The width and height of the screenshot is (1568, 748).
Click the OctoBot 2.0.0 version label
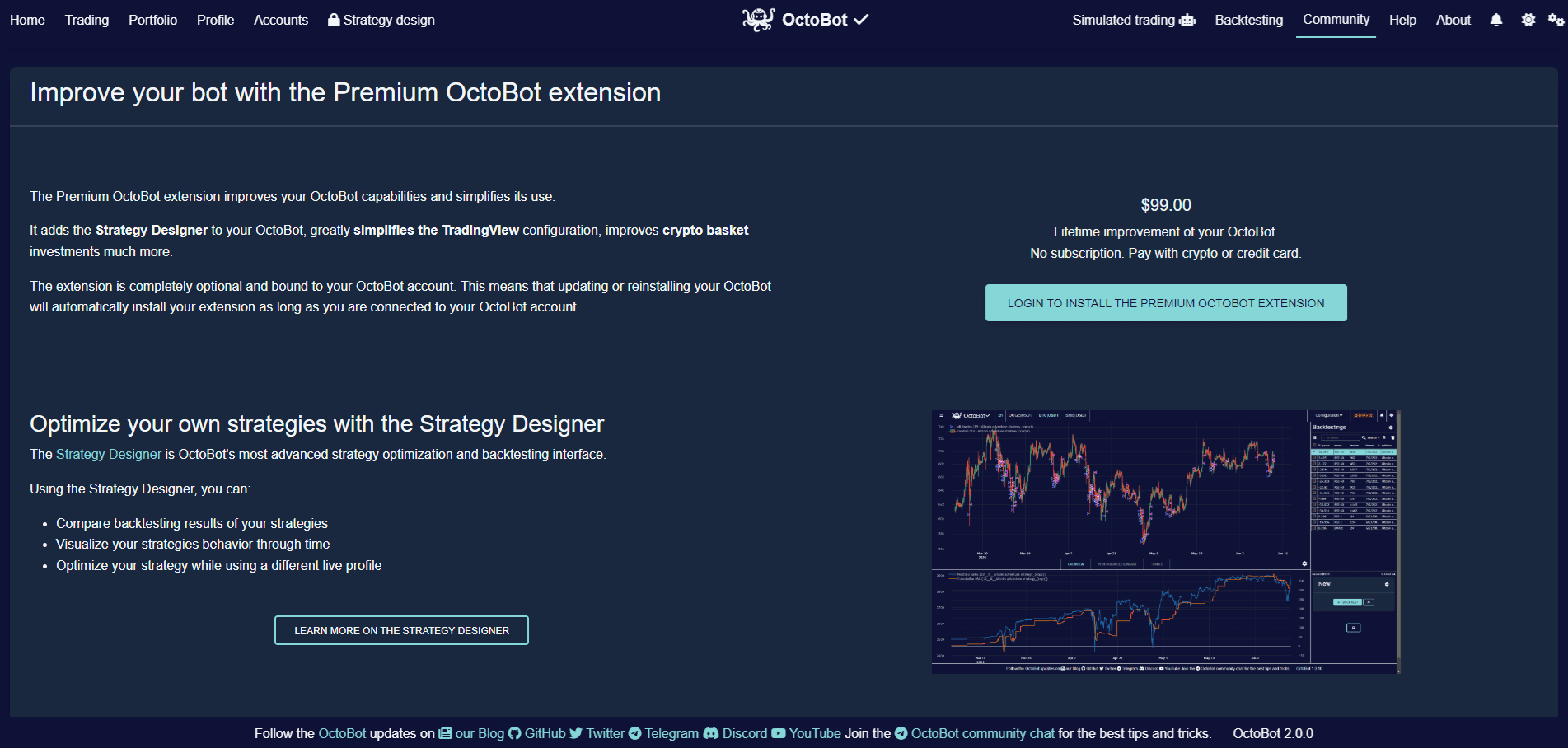(x=1273, y=733)
